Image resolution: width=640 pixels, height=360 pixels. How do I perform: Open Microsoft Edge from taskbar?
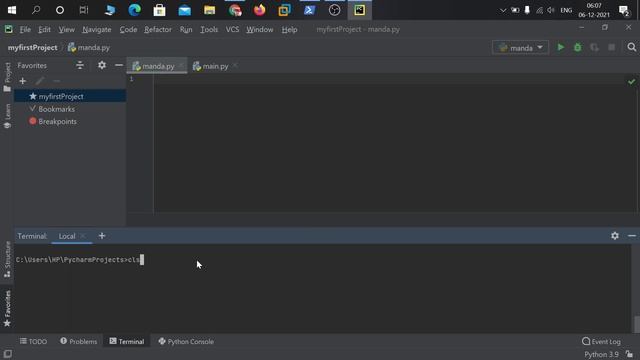pos(134,10)
